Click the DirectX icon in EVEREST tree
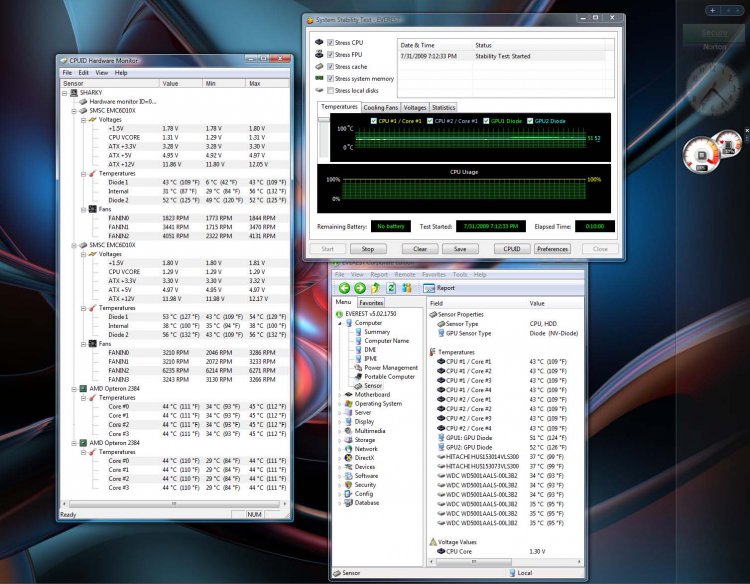Image resolution: width=750 pixels, height=584 pixels. tap(349, 458)
